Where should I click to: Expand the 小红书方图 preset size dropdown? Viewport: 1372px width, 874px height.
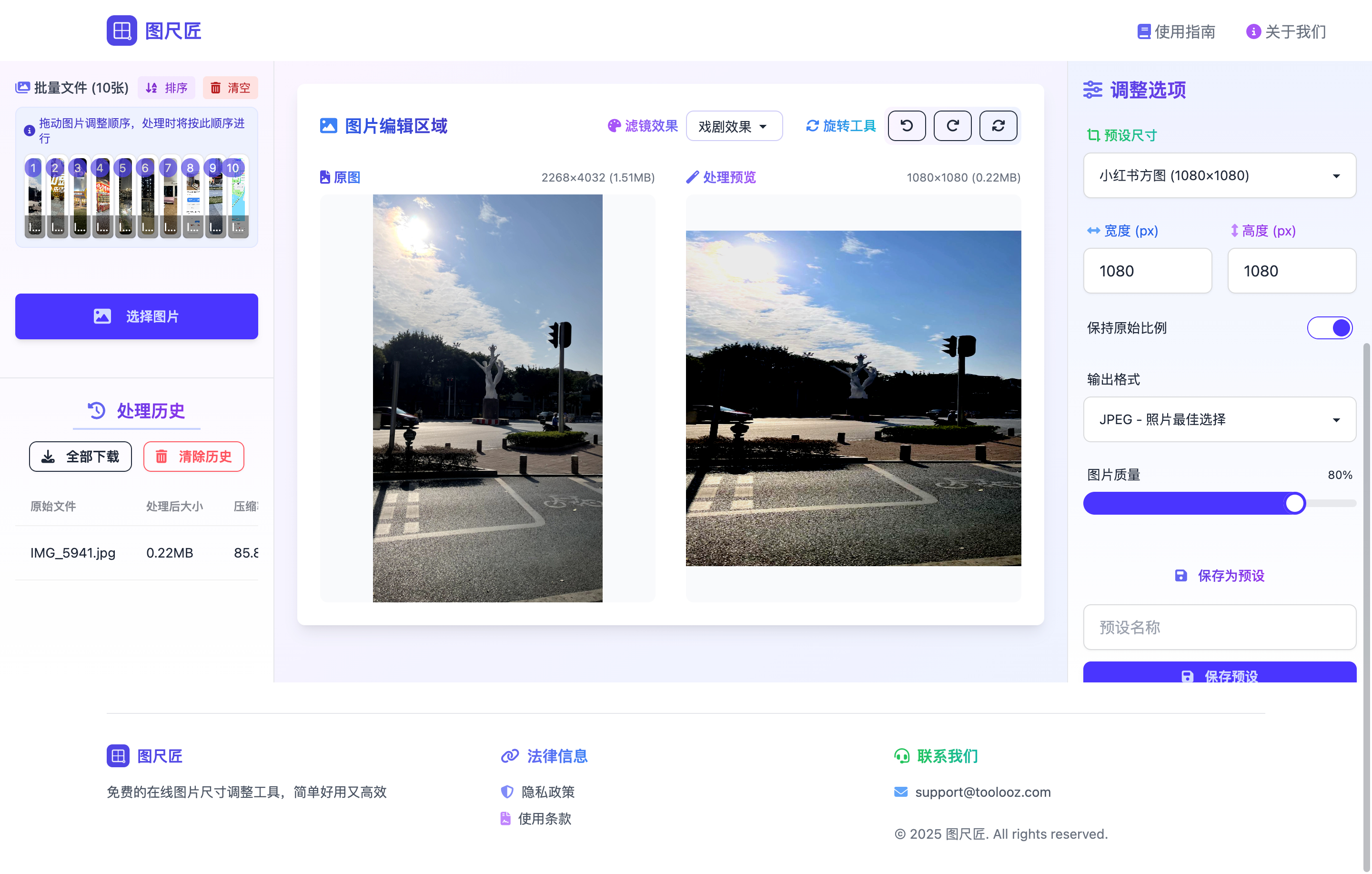[1219, 175]
